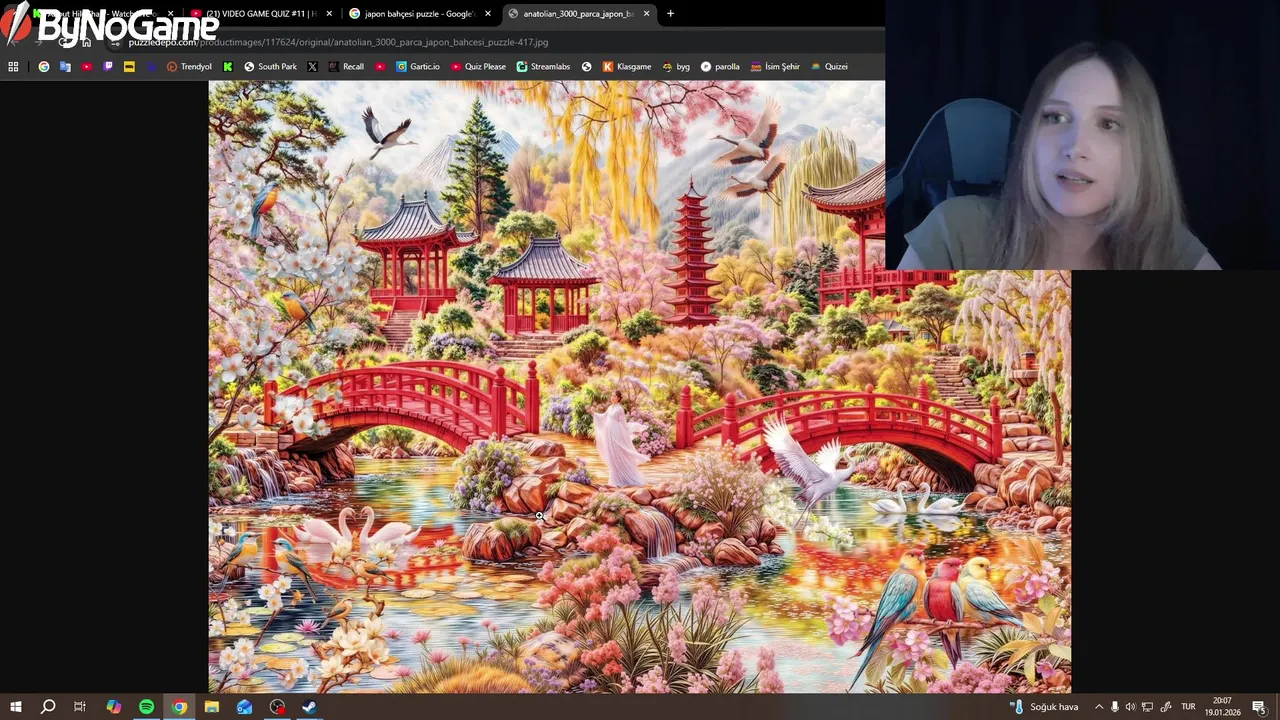Open the network tray icon
The width and height of the screenshot is (1280, 720).
1148,707
